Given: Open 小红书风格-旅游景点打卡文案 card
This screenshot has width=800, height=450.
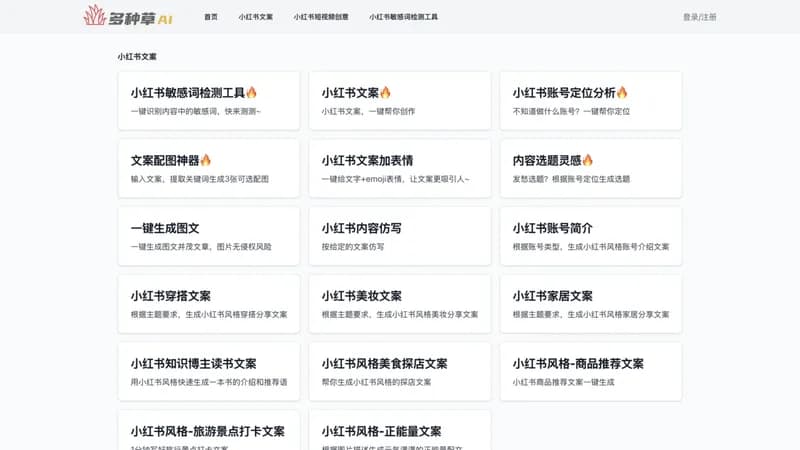Looking at the screenshot, I should click(x=209, y=431).
